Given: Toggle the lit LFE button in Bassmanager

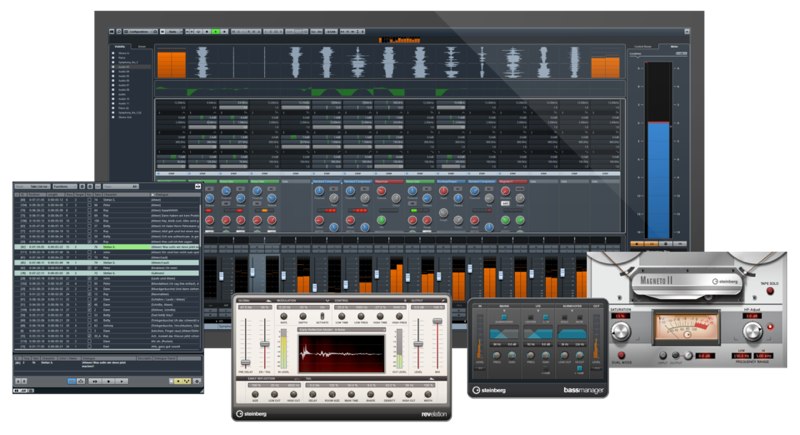Looking at the screenshot, I should pyautogui.click(x=545, y=317).
